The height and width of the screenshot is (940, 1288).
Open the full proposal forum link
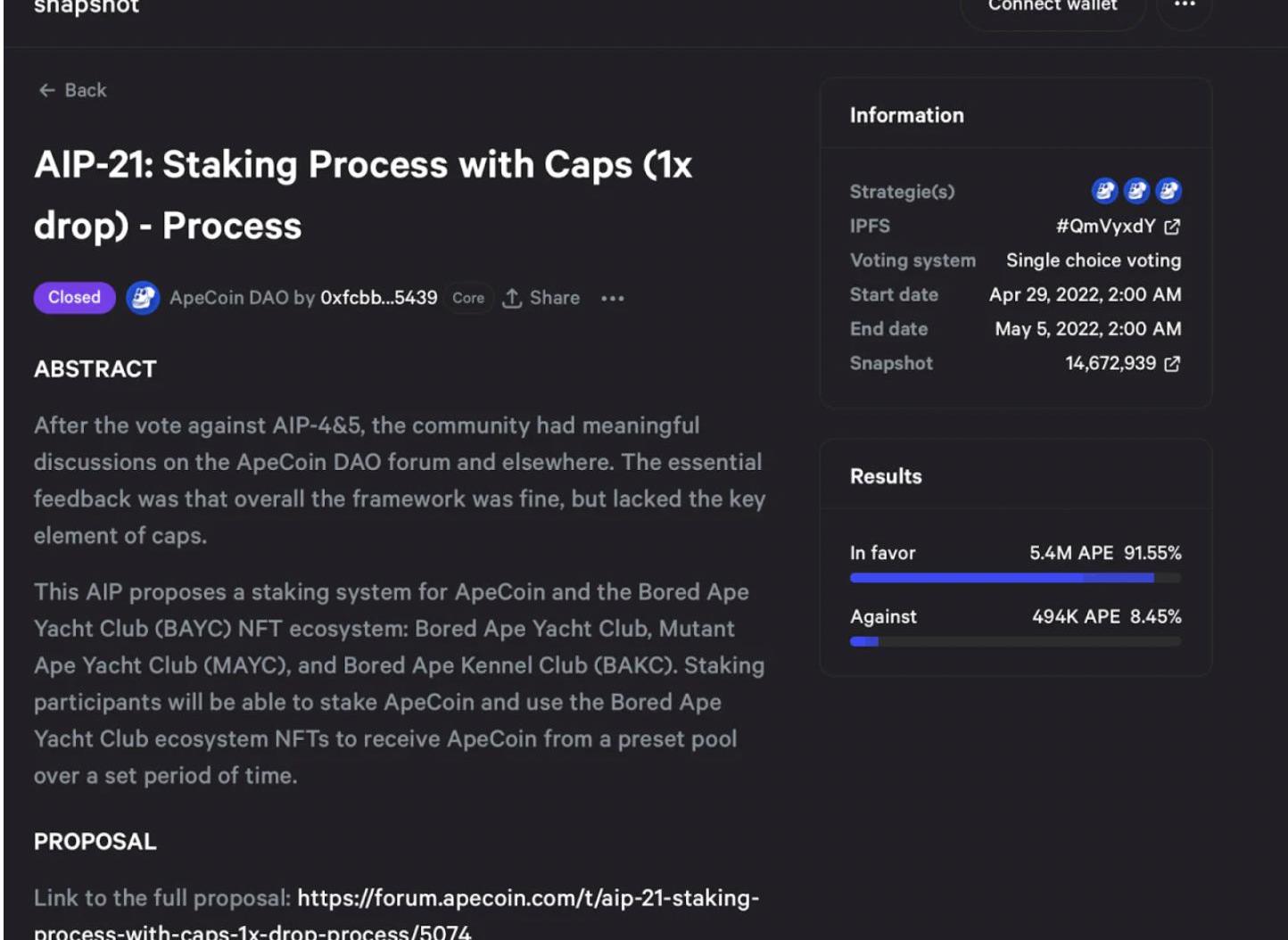point(528,898)
